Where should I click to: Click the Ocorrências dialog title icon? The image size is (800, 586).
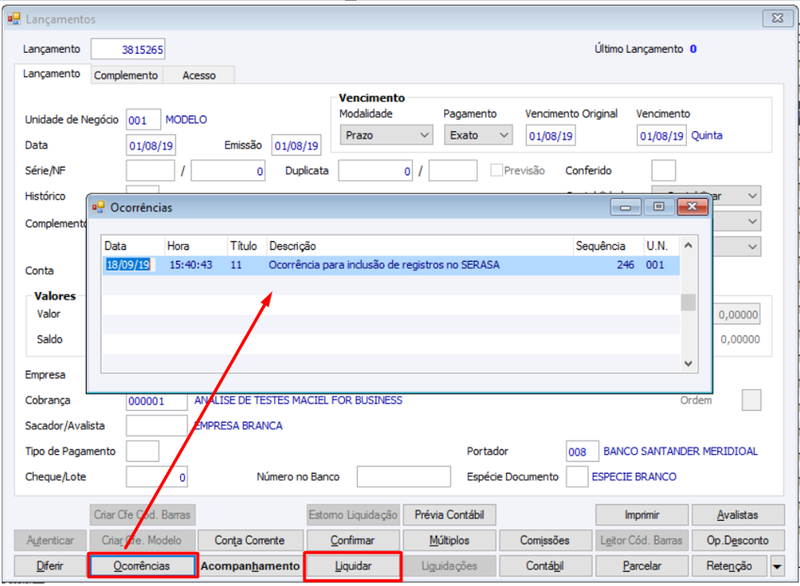[x=98, y=207]
